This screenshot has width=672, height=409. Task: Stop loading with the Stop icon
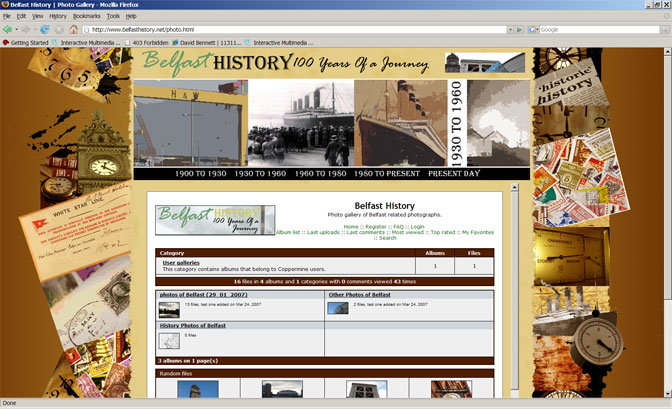tap(59, 30)
